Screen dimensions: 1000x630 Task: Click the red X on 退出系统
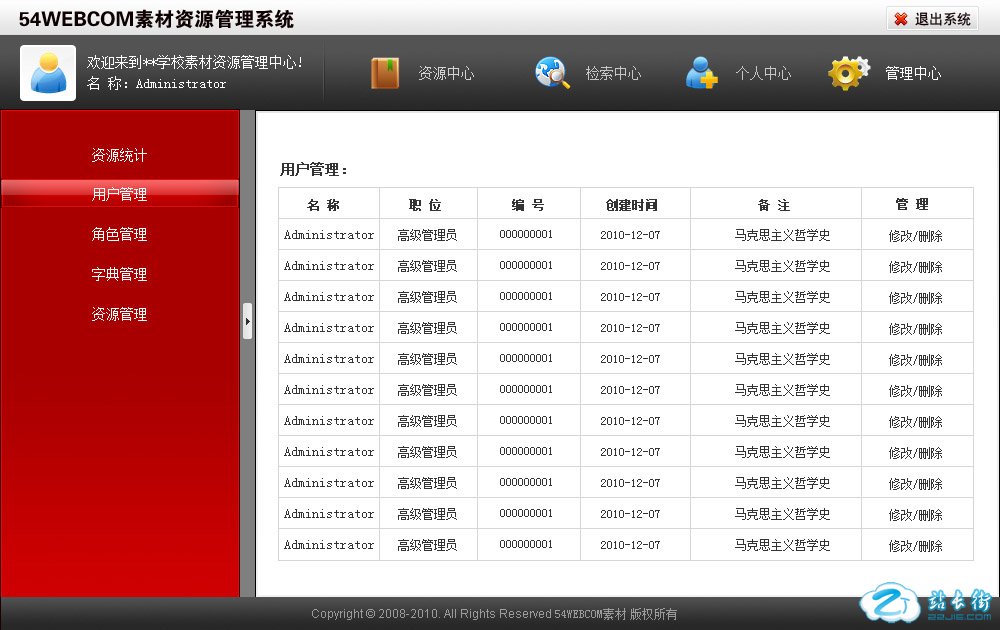click(x=901, y=19)
